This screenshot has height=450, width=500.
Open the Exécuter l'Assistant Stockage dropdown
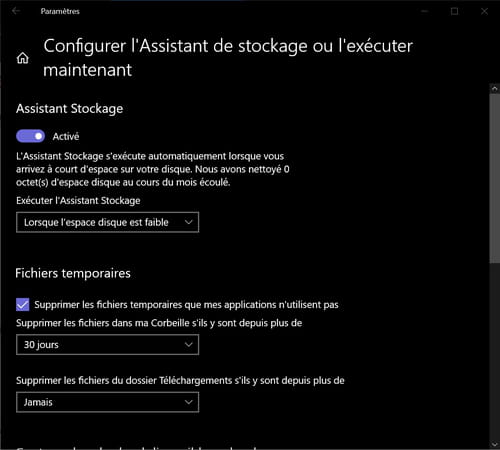[x=107, y=222]
